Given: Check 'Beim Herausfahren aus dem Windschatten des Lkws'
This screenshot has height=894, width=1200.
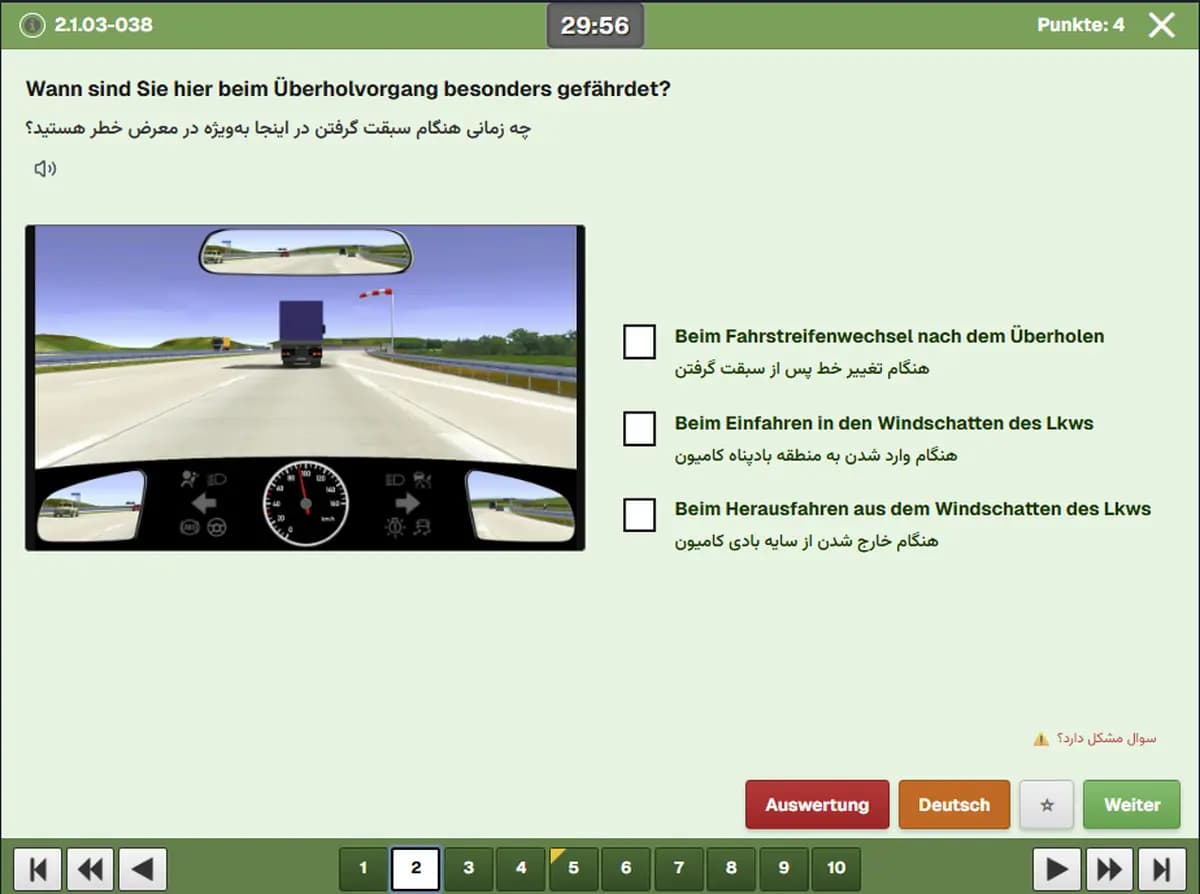Looking at the screenshot, I should pos(639,515).
